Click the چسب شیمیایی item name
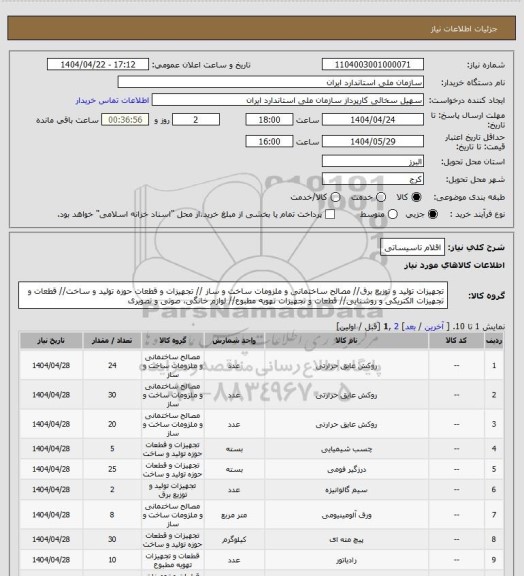This screenshot has height=576, width=524. tap(346, 449)
